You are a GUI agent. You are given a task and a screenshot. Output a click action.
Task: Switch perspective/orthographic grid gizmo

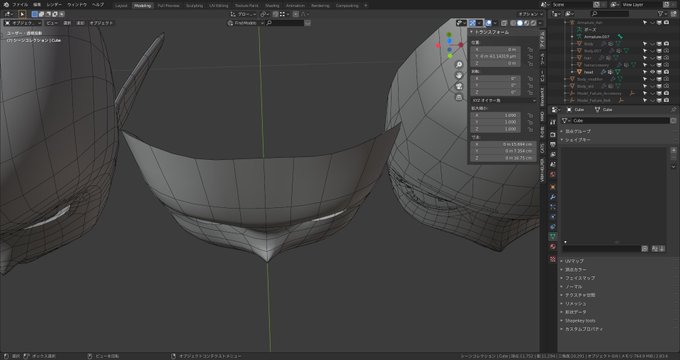(x=459, y=97)
